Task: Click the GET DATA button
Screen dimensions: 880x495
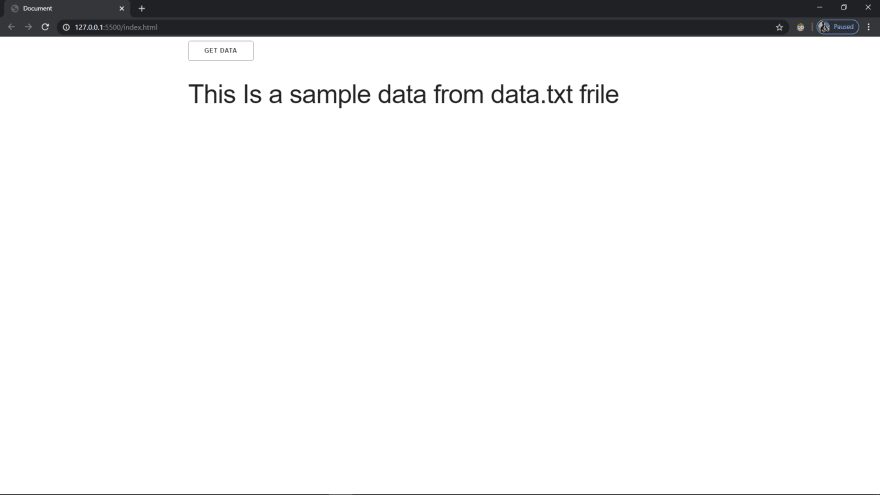Action: click(221, 51)
